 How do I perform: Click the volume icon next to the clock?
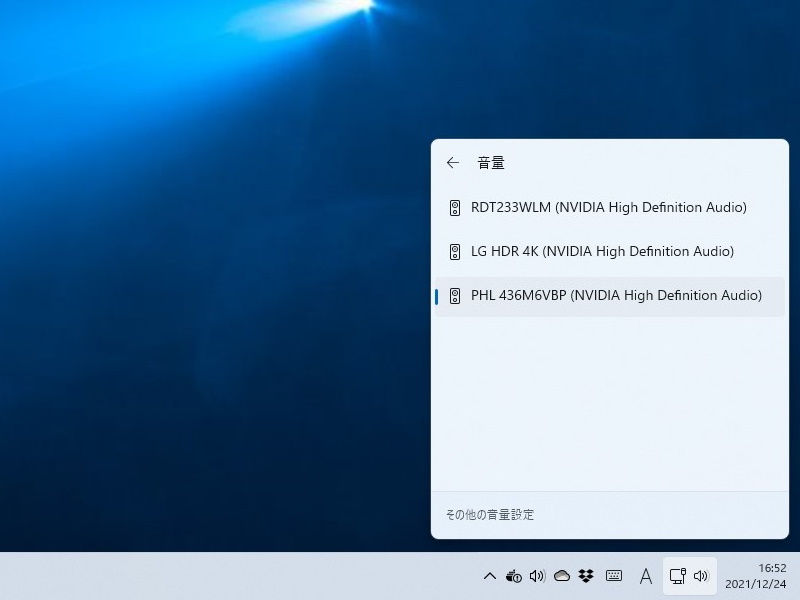click(702, 576)
